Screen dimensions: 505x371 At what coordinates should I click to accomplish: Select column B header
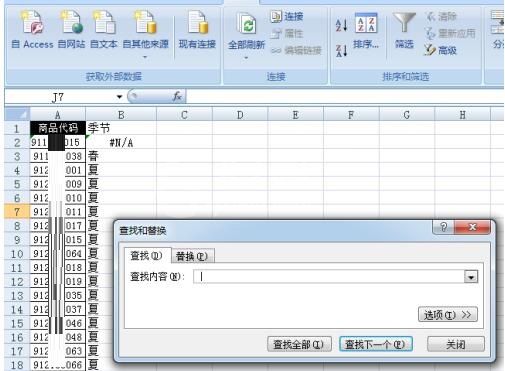121,115
